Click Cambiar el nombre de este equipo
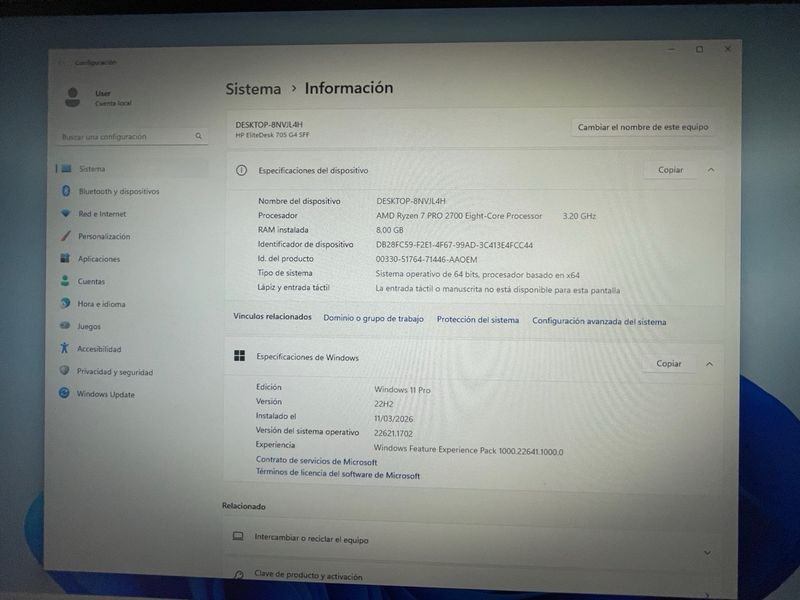Viewport: 800px width, 600px height. point(643,127)
